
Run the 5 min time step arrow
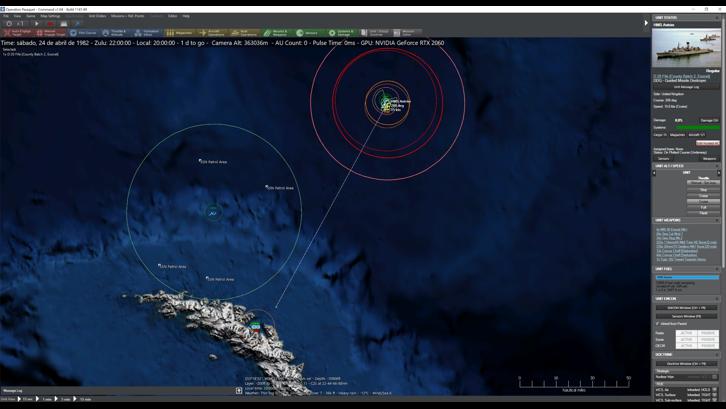point(56,399)
